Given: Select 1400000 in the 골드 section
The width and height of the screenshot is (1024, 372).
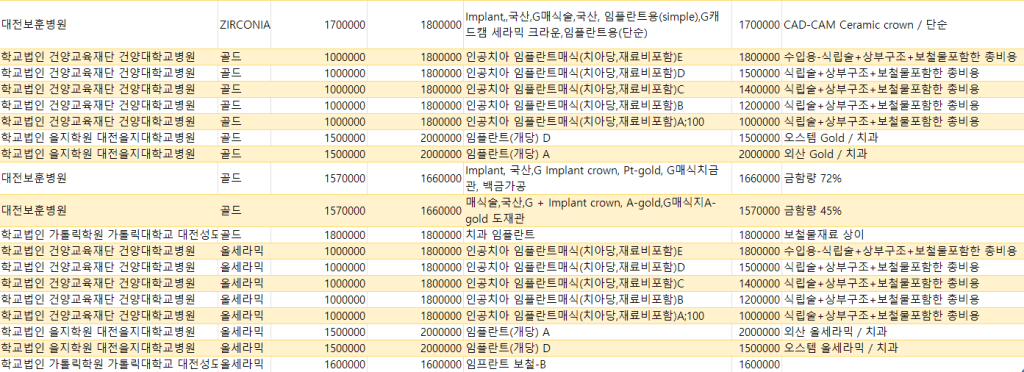Looking at the screenshot, I should pos(756,89).
